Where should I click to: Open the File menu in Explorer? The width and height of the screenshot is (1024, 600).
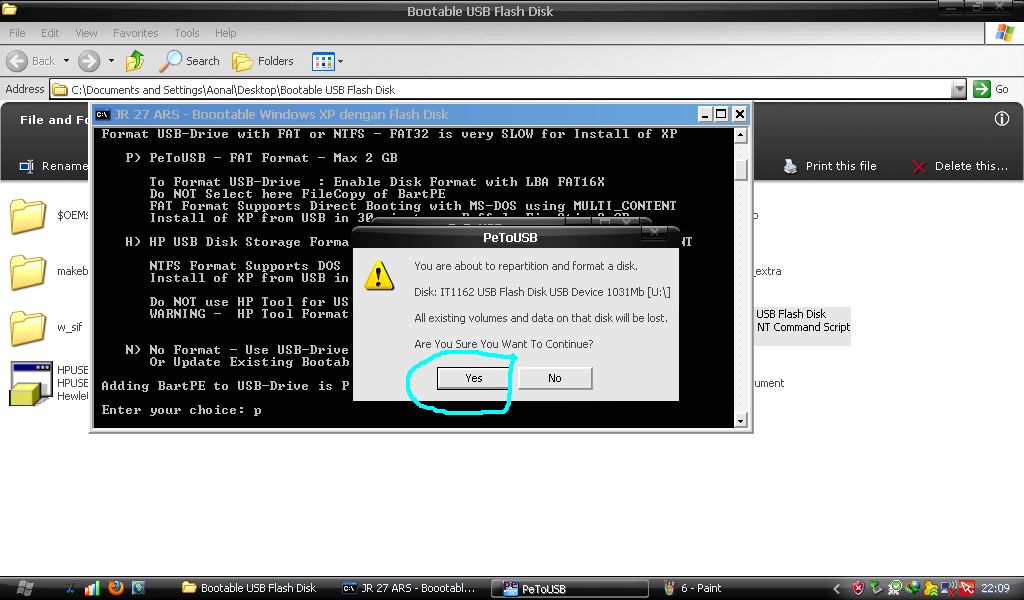17,33
